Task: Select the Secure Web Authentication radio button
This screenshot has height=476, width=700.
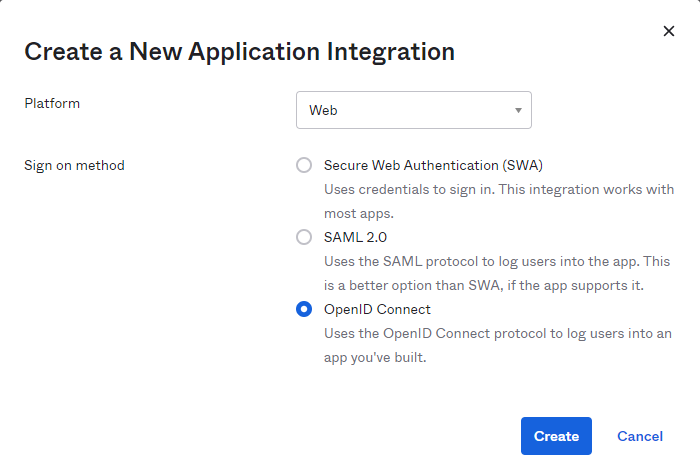Action: 304,165
